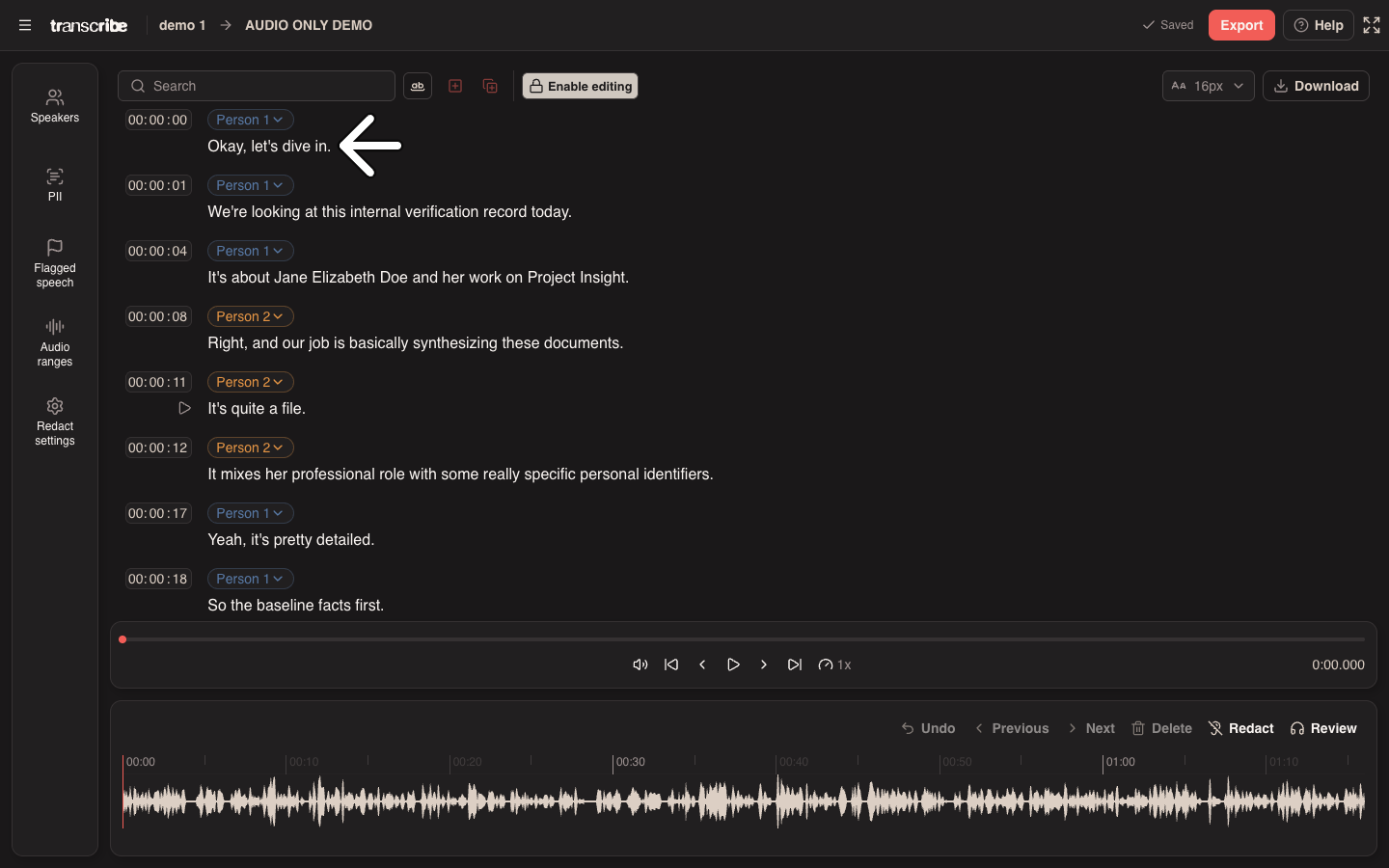The width and height of the screenshot is (1389, 868).
Task: Open the Flagged speech panel
Action: click(55, 263)
